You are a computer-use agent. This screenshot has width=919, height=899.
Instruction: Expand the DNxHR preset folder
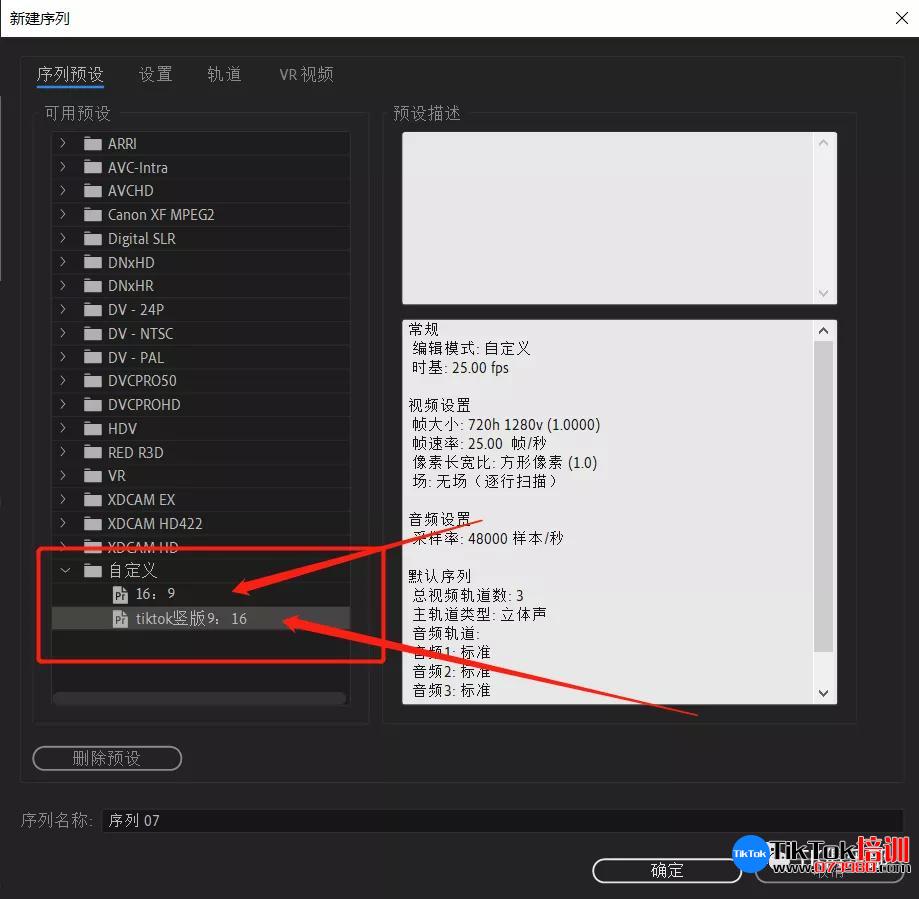(63, 285)
